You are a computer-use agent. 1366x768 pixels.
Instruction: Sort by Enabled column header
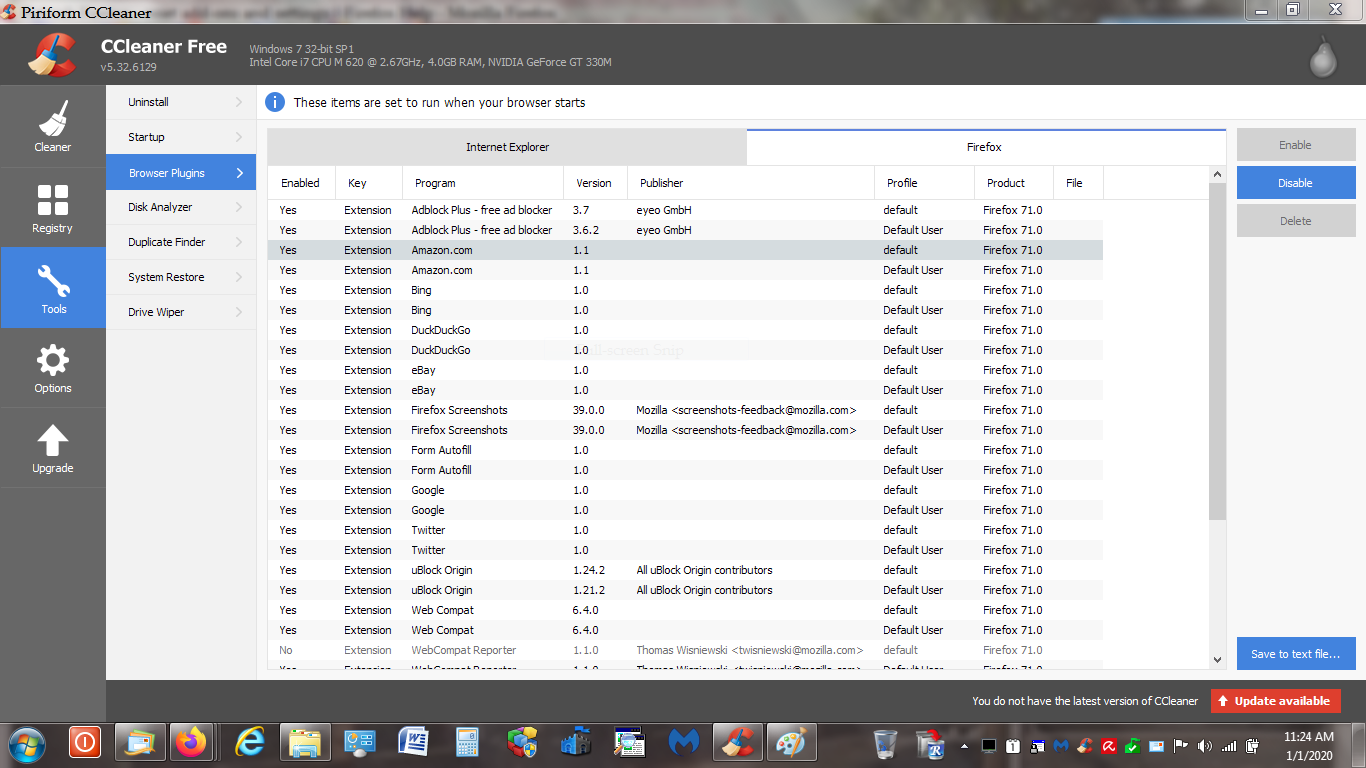[301, 183]
